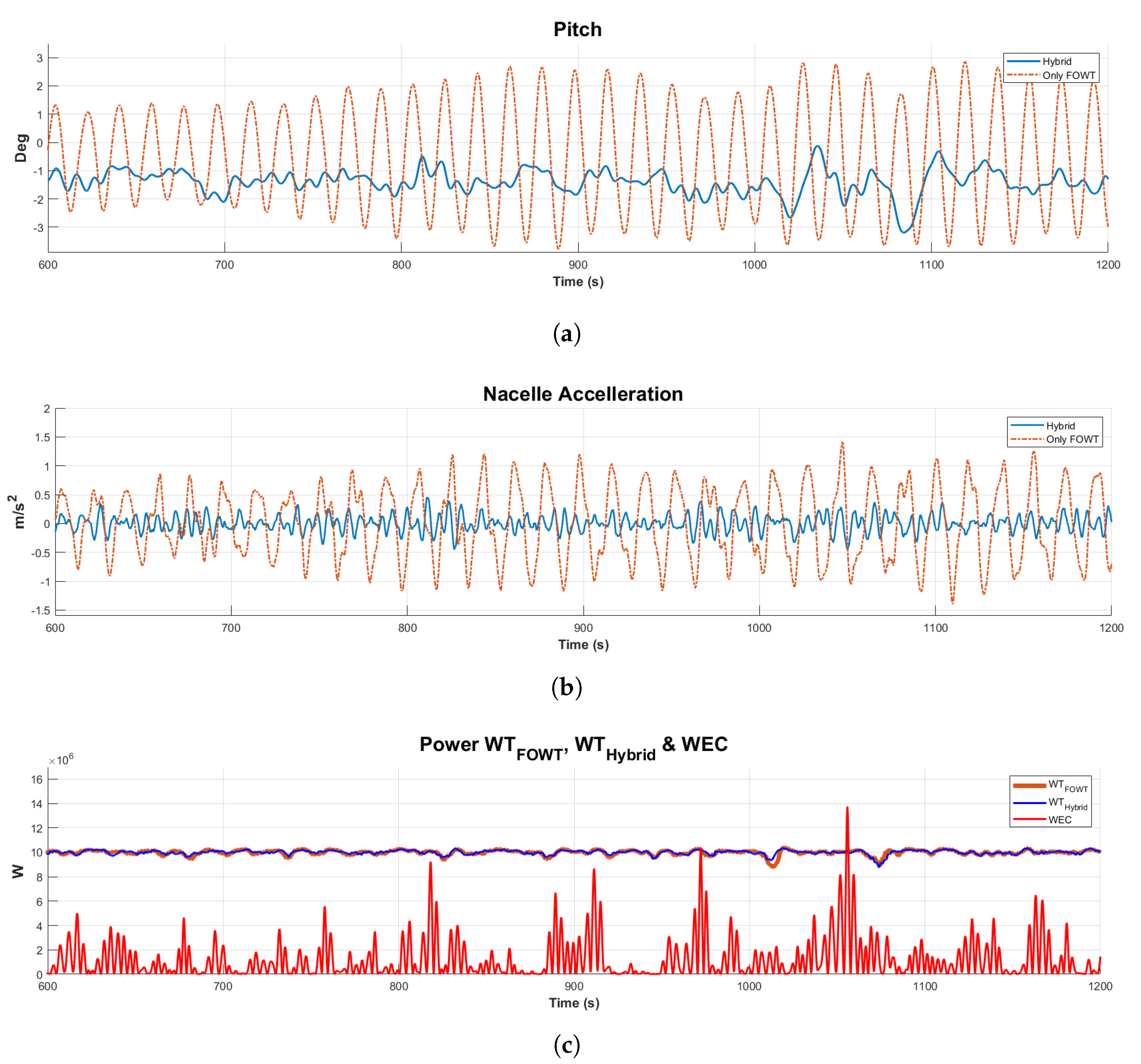This screenshot has width=1141, height=1064.
Task: Click the W y-axis label in power plot
Action: (x=18, y=871)
